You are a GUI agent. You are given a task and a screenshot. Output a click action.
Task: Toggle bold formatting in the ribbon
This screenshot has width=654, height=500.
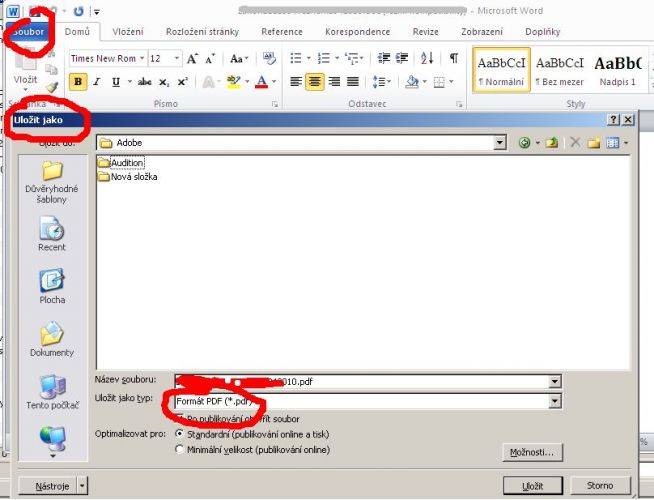[78, 82]
